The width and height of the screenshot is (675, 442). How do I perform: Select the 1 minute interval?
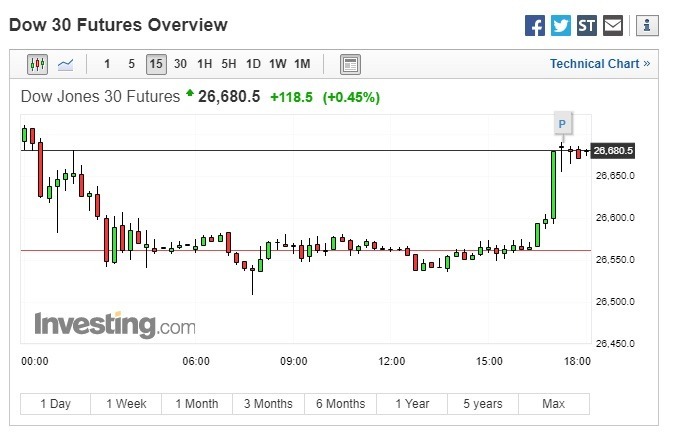click(107, 64)
